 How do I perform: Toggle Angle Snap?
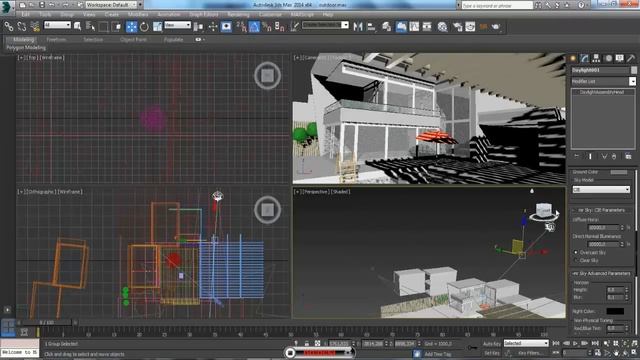[254, 27]
